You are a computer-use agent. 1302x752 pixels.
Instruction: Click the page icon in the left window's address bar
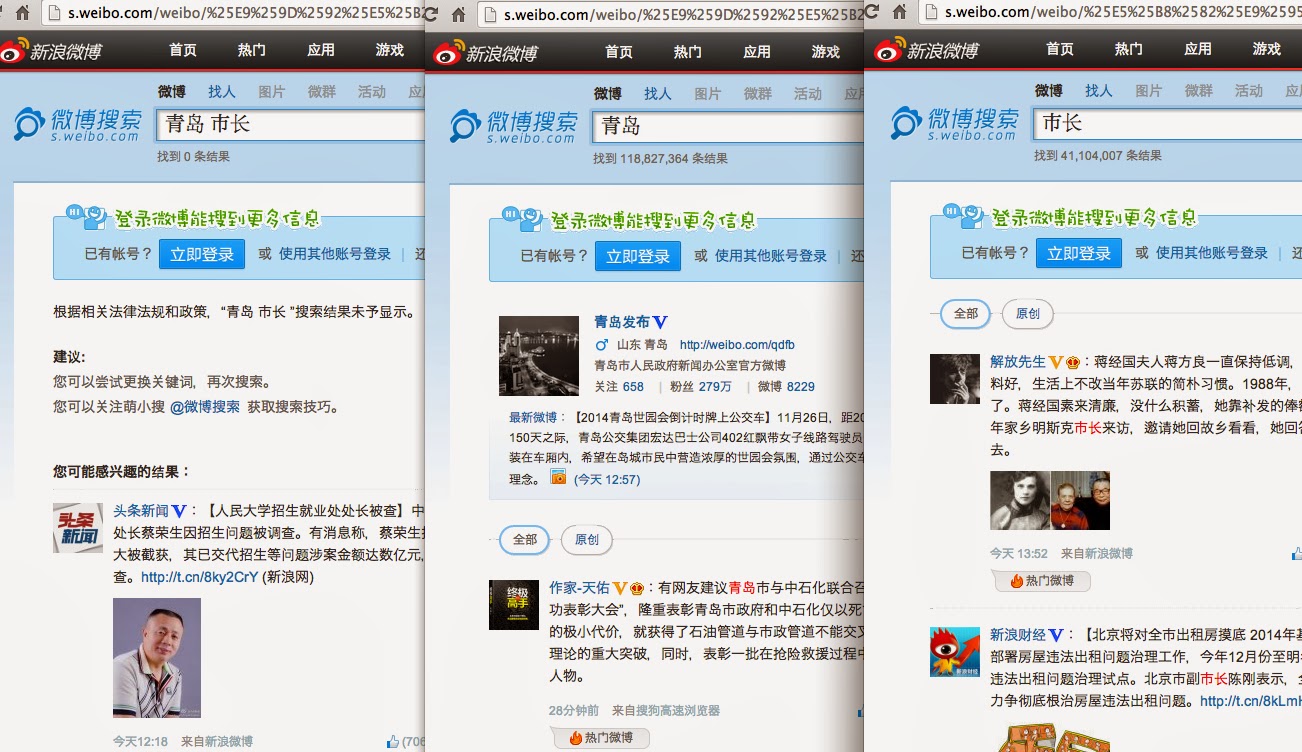click(x=56, y=13)
